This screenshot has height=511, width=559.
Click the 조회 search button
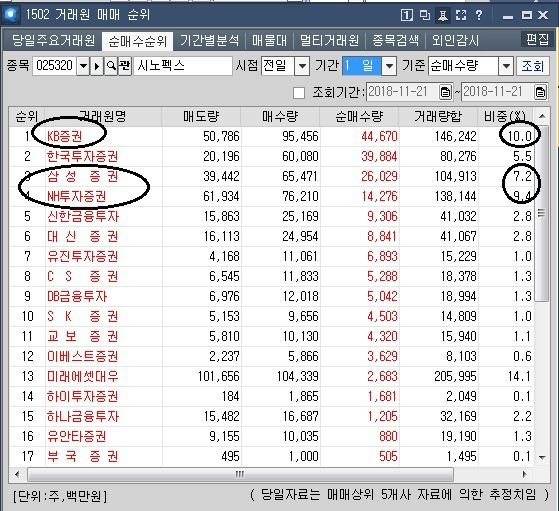point(533,66)
